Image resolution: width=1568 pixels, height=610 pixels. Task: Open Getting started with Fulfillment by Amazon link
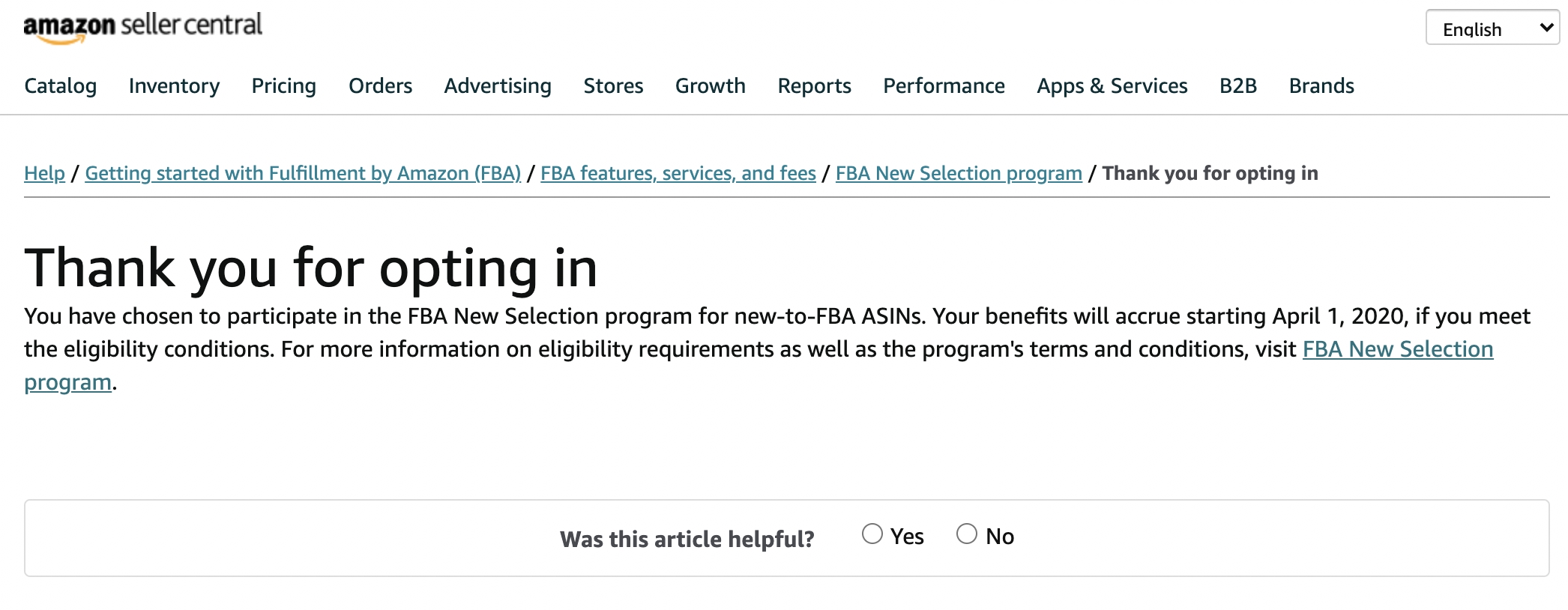303,173
